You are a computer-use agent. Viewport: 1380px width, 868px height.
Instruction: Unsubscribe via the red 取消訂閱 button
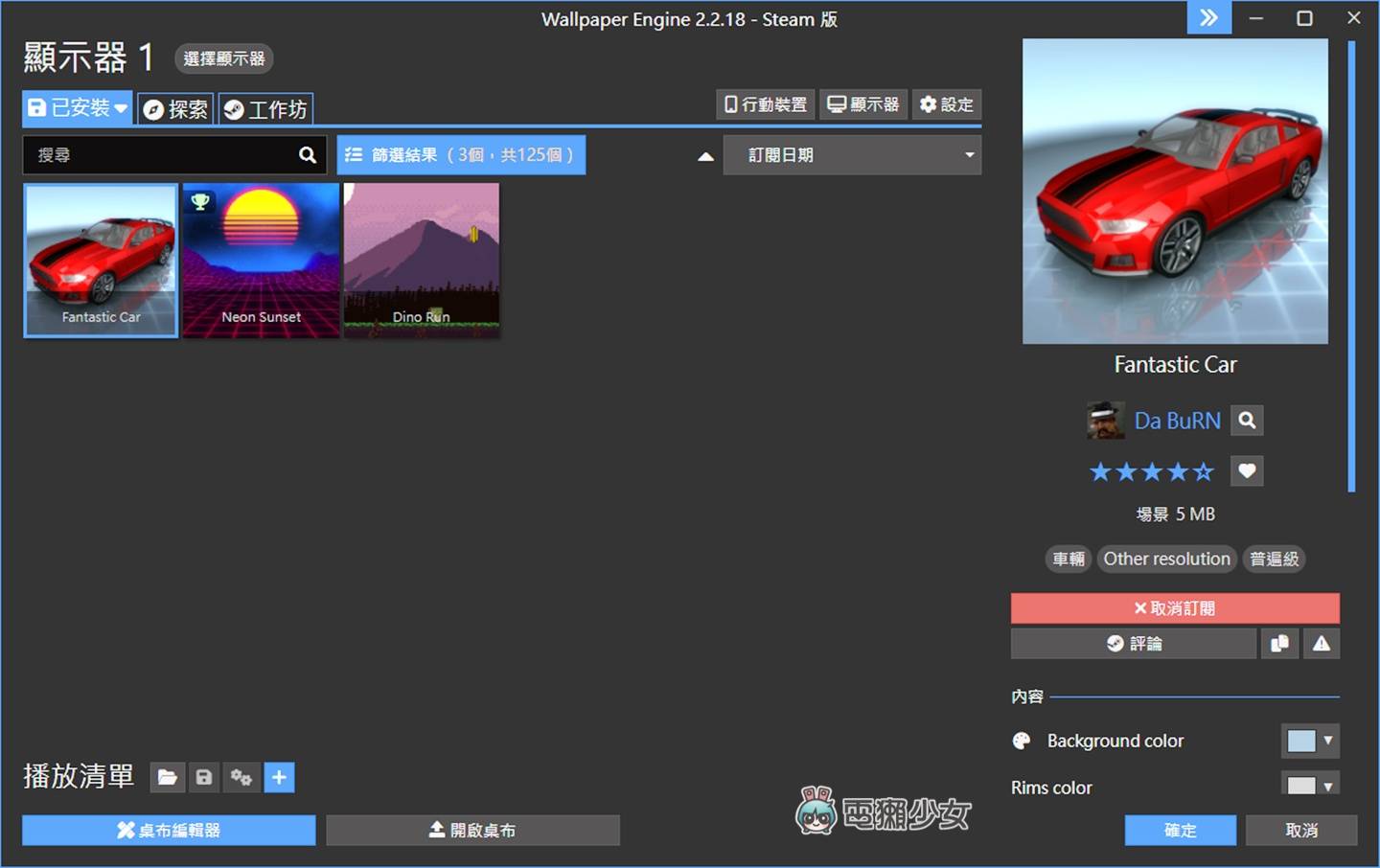[x=1175, y=607]
